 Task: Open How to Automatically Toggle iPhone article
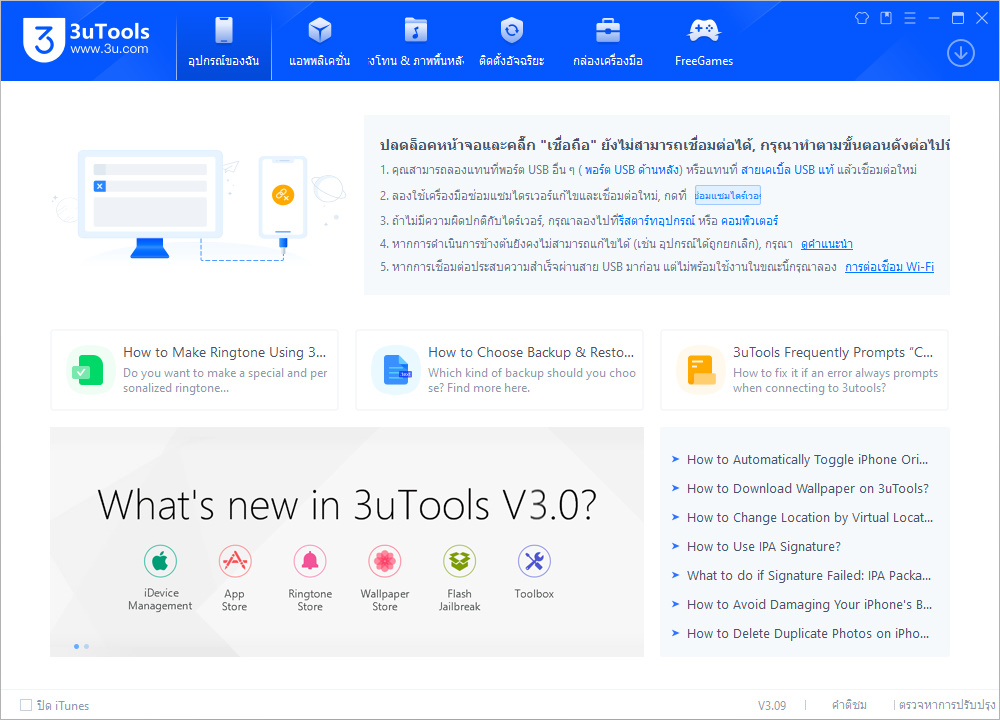coord(807,459)
